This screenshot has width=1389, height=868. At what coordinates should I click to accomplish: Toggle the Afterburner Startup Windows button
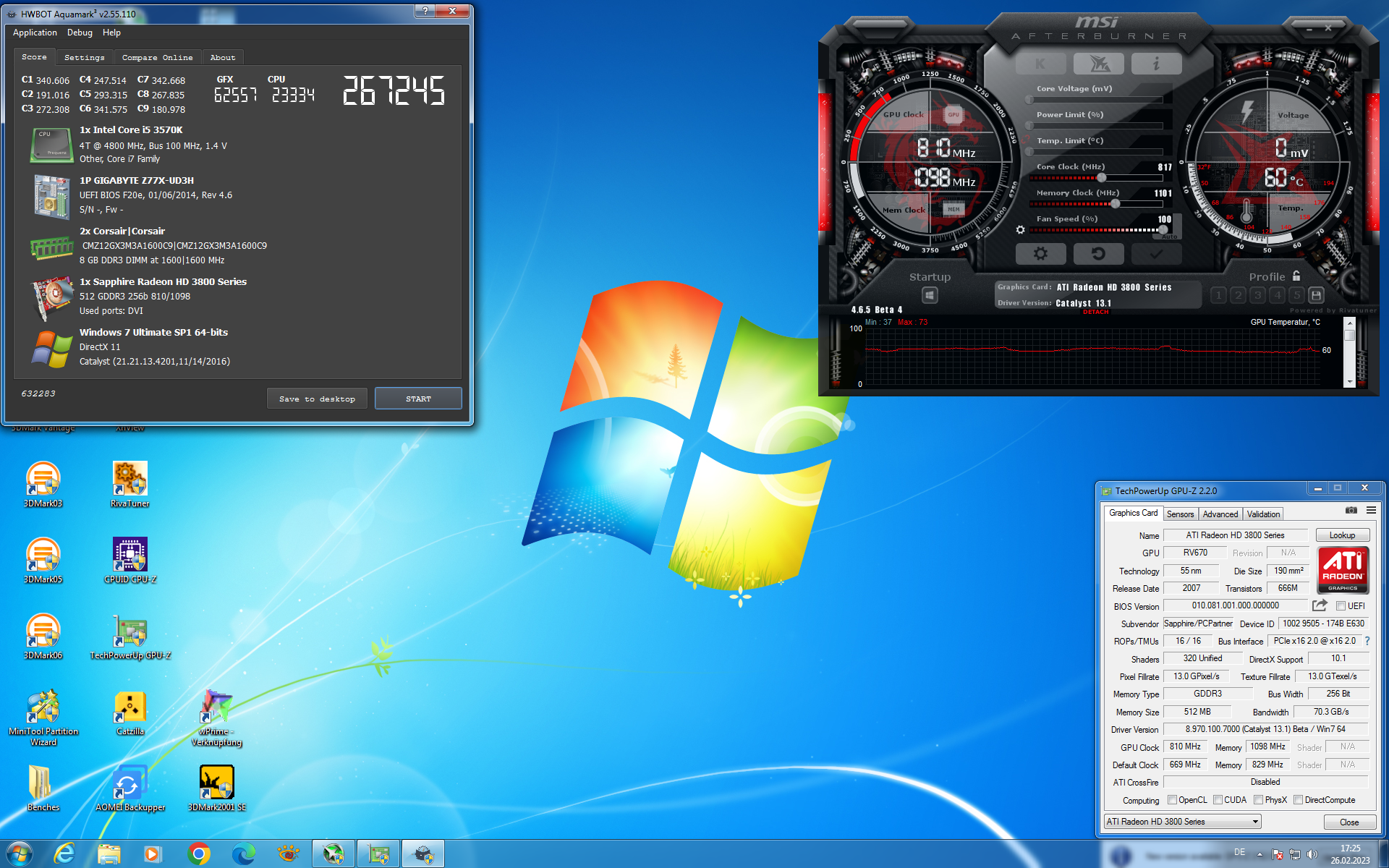[930, 295]
